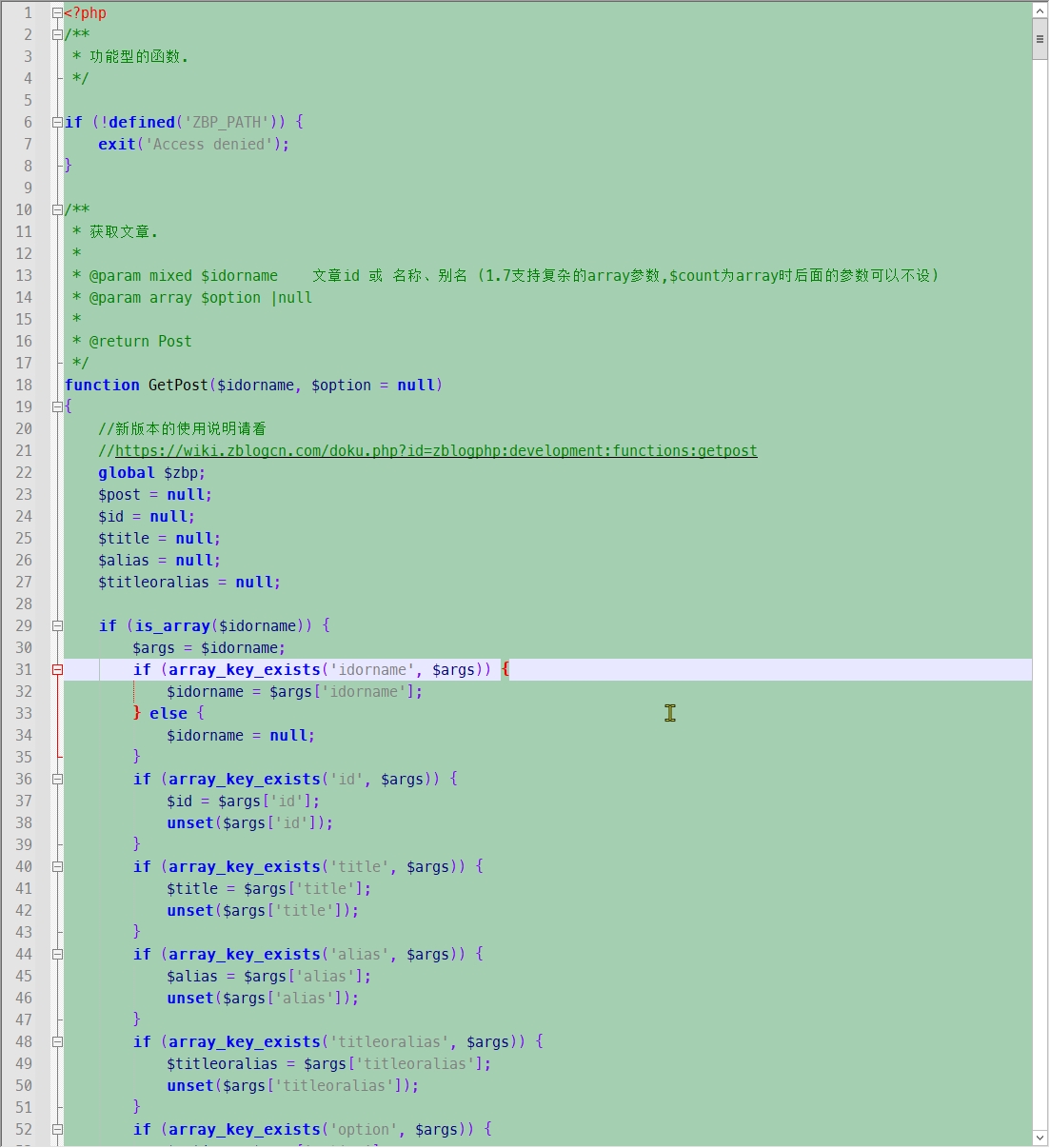
Task: Collapse the 'title' if block at line 40
Action: (x=57, y=867)
